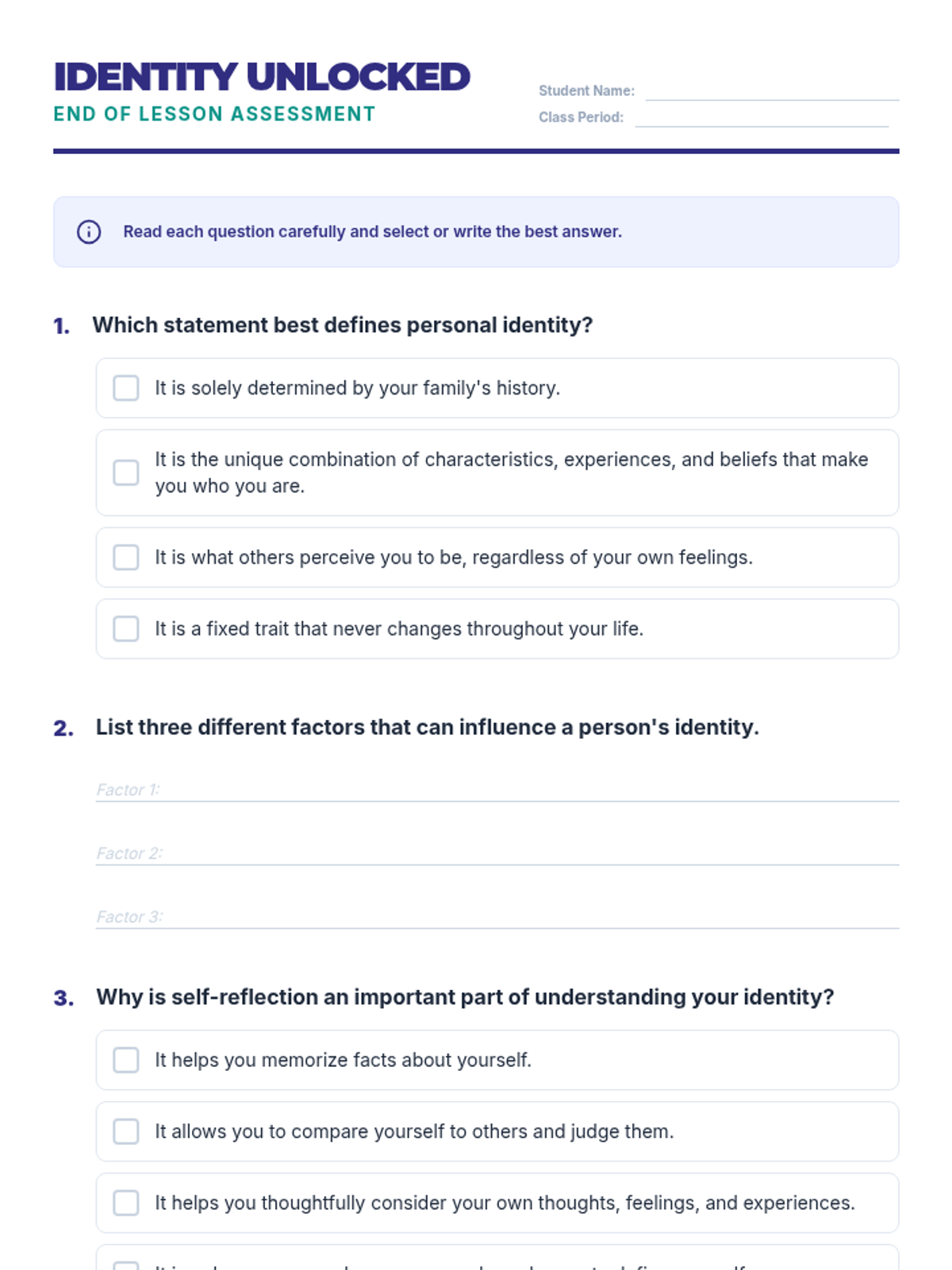The height and width of the screenshot is (1270, 952).
Task: Click question 2 text about three factors
Action: tap(427, 727)
